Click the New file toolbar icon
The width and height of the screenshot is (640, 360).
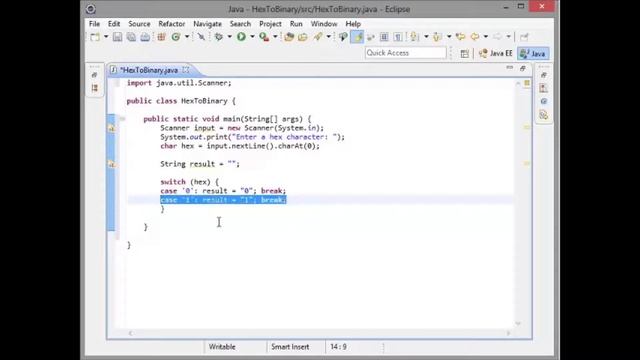click(x=95, y=37)
